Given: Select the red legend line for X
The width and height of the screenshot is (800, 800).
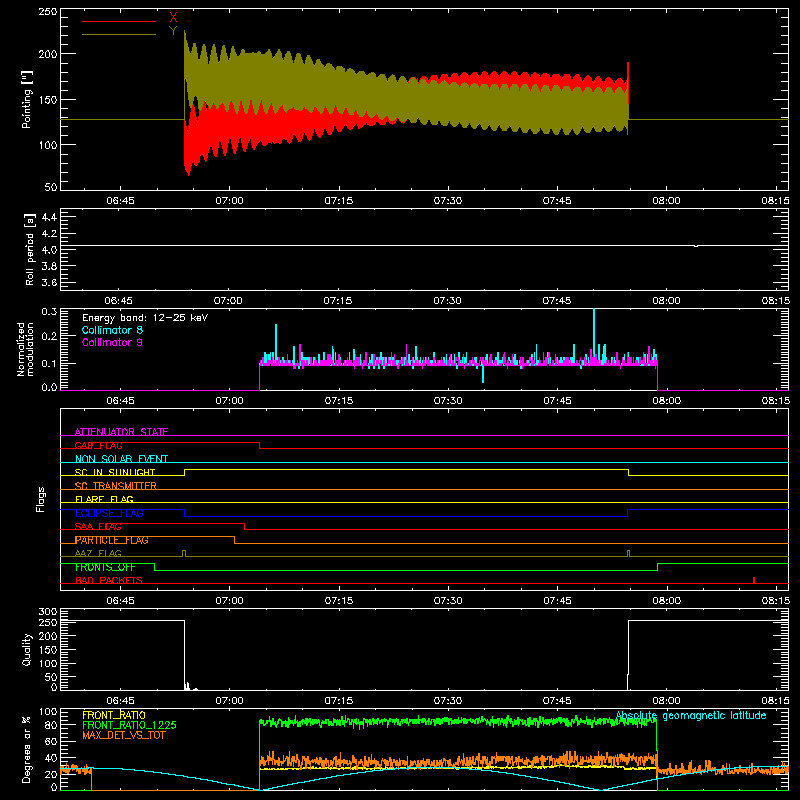Looking at the screenshot, I should 119,21.
